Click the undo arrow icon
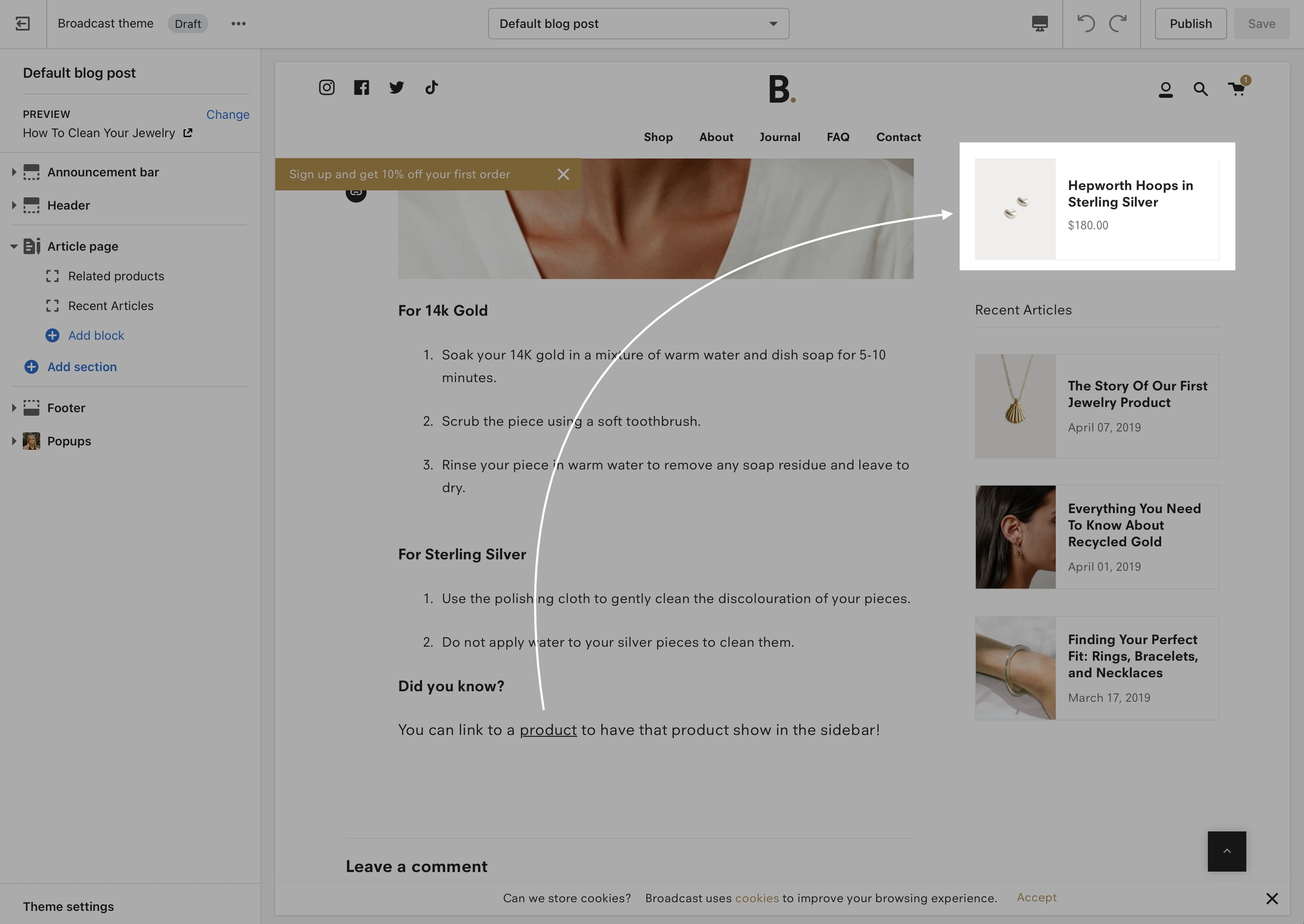Screen dimensions: 1304x924 (1086, 23)
